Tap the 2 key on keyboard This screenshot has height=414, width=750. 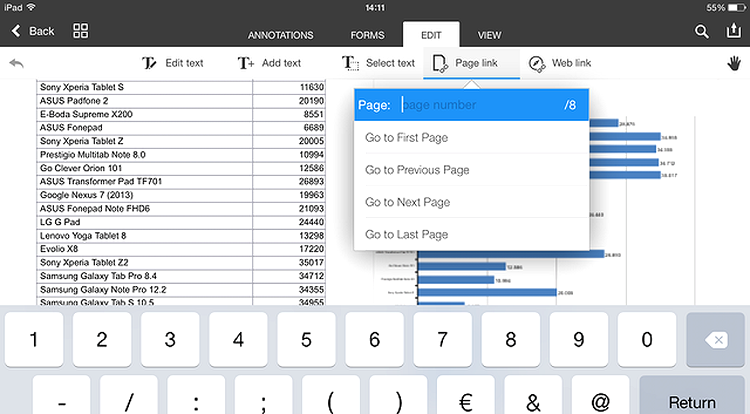[102, 339]
